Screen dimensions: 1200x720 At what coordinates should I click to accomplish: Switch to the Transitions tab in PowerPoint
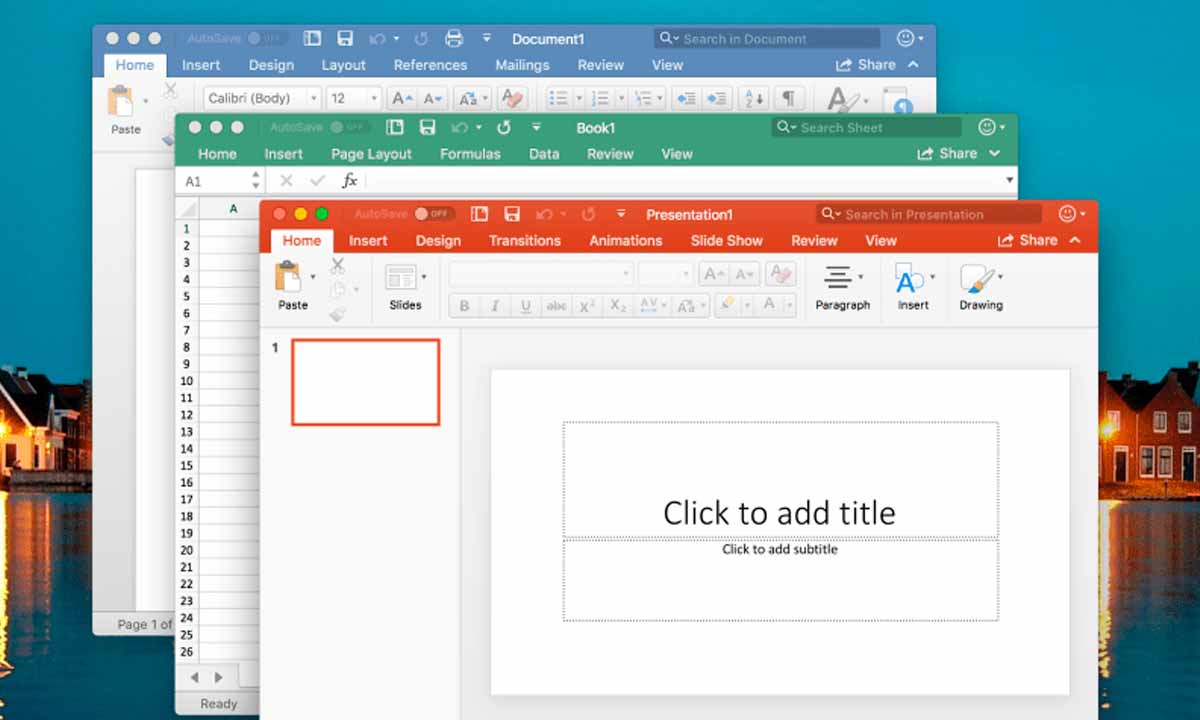(x=524, y=241)
